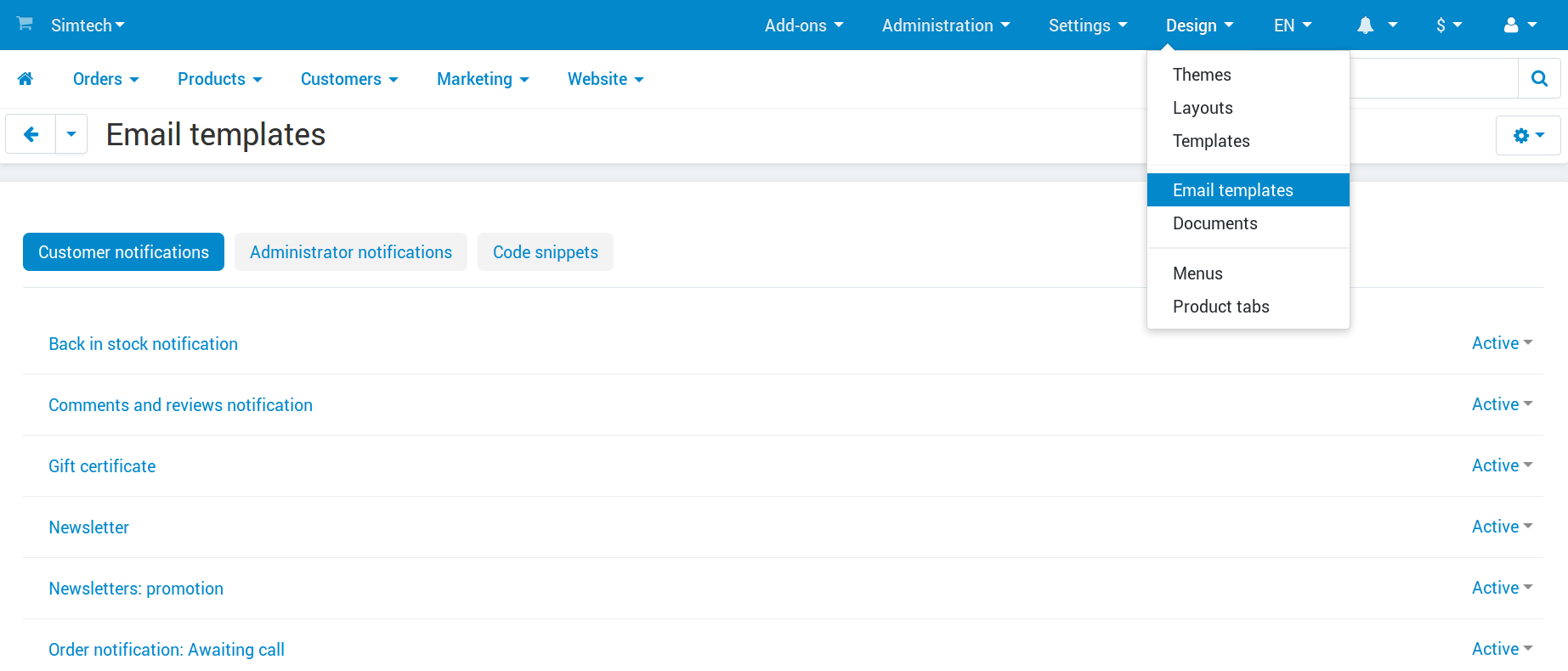This screenshot has width=1568, height=671.
Task: Select Layouts from Design menu
Action: pyautogui.click(x=1248, y=108)
